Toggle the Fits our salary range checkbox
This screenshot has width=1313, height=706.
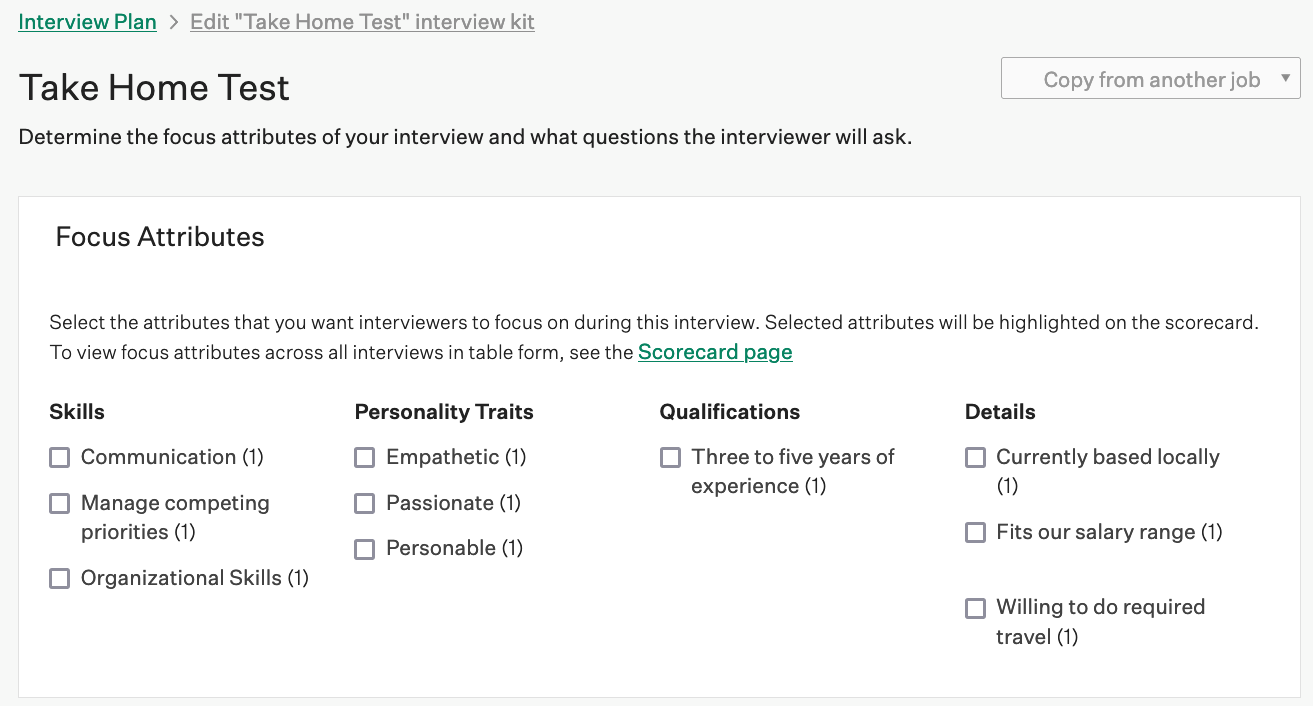975,532
